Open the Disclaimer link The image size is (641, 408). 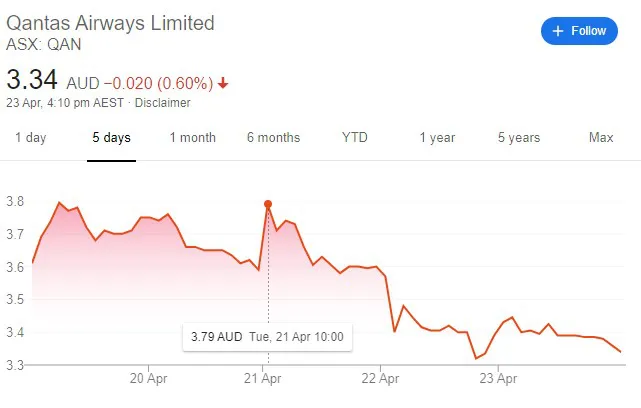click(162, 102)
